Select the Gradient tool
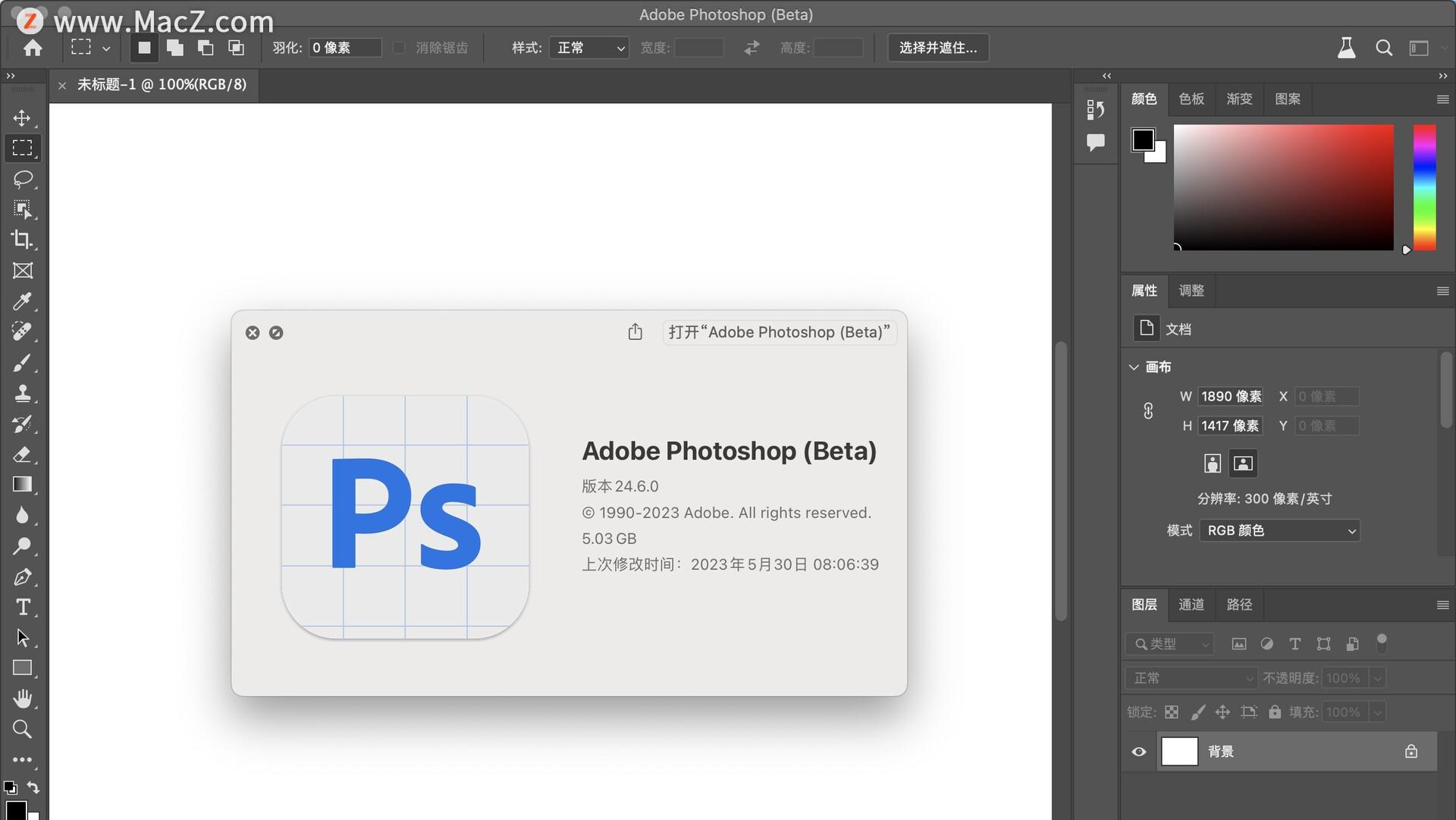Image resolution: width=1456 pixels, height=820 pixels. 22,485
